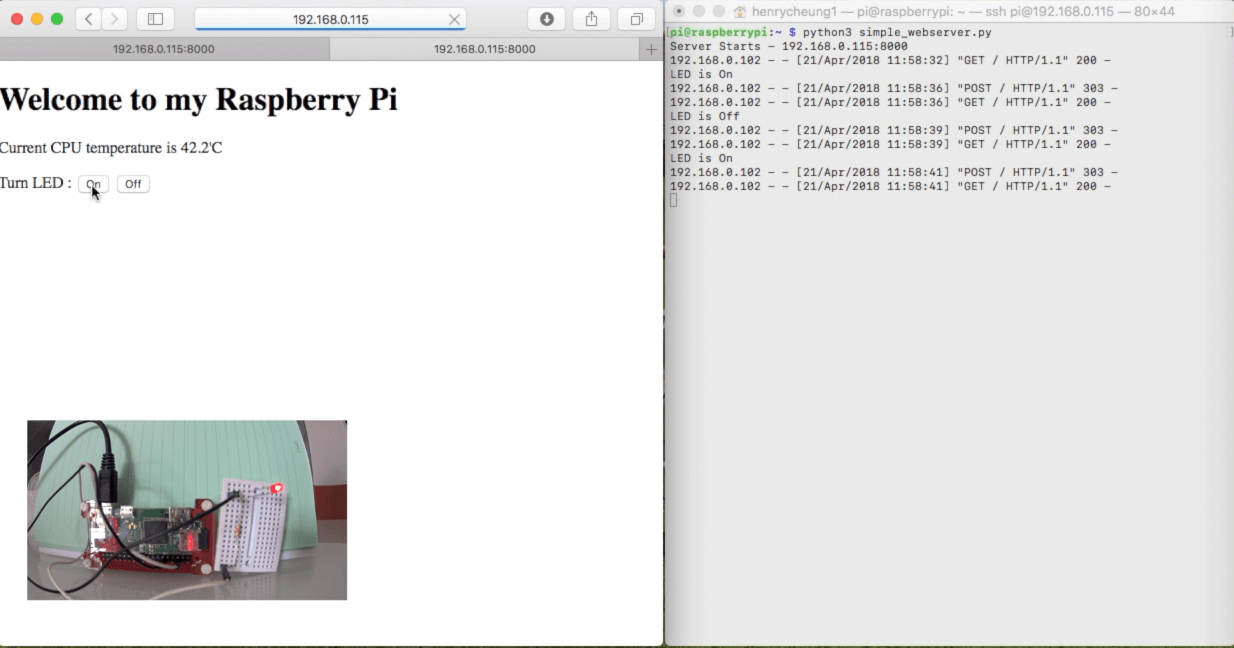Click the blinking cursor in the terminal
Viewport: 1234px width, 648px height.
click(x=674, y=199)
